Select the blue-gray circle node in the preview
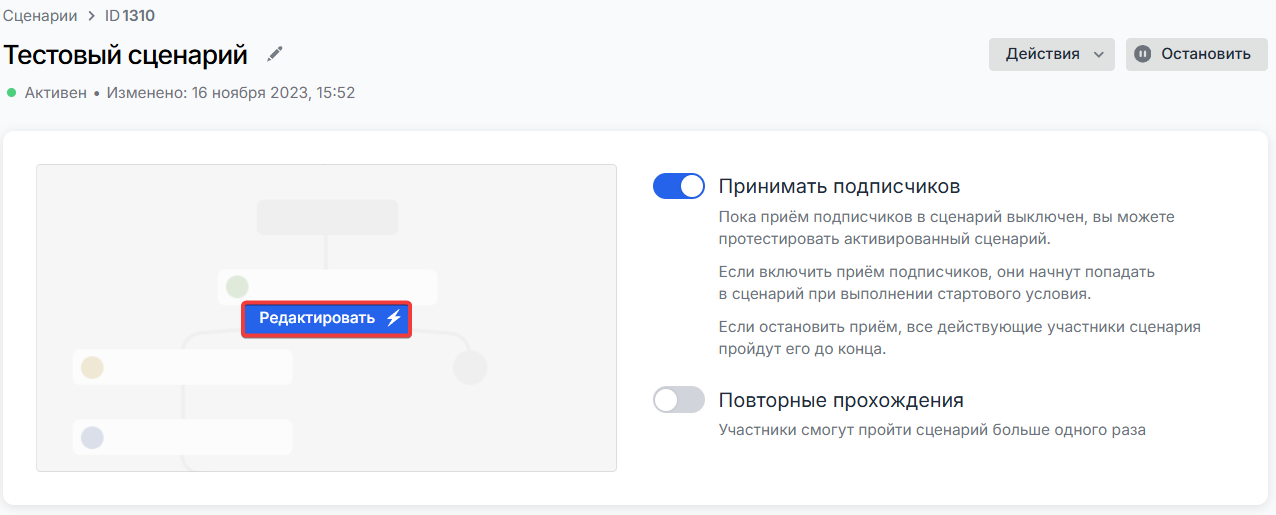 92,437
